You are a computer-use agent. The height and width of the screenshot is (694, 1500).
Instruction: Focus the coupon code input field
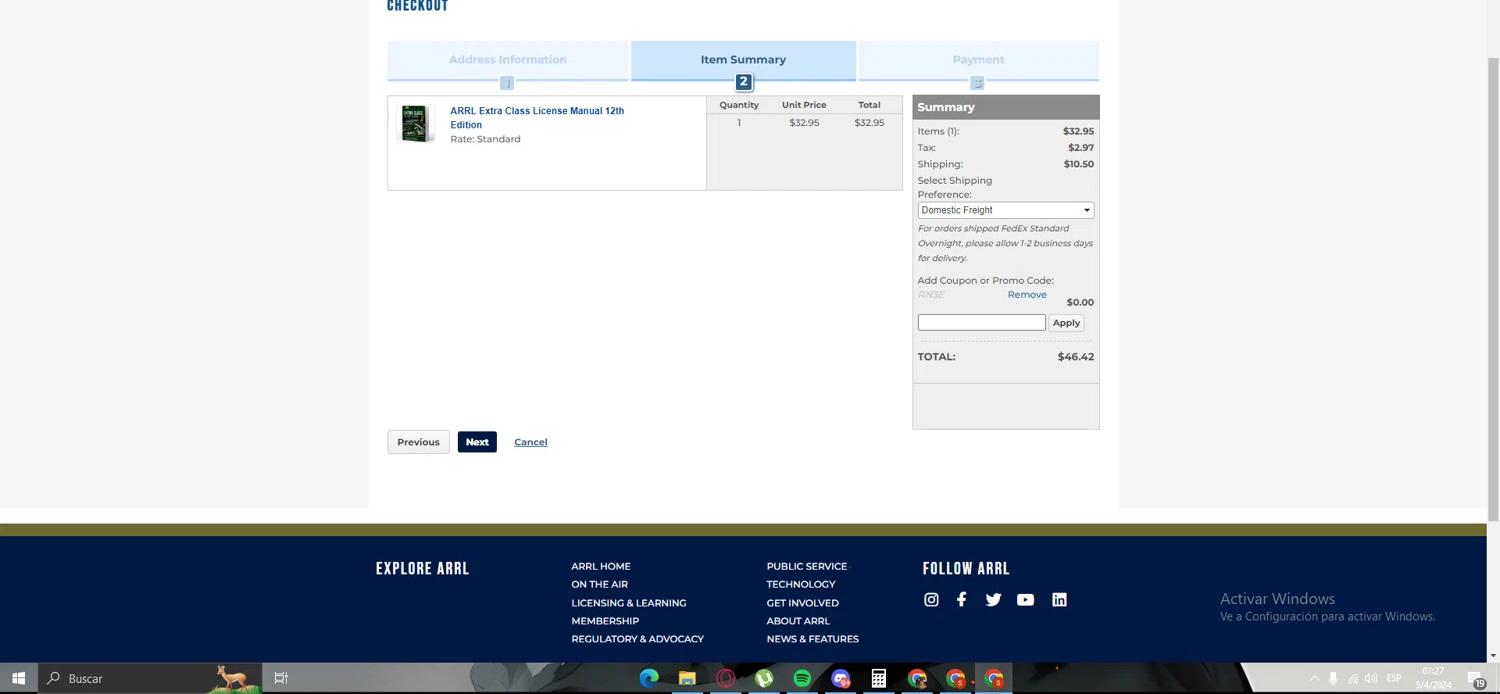click(x=981, y=322)
